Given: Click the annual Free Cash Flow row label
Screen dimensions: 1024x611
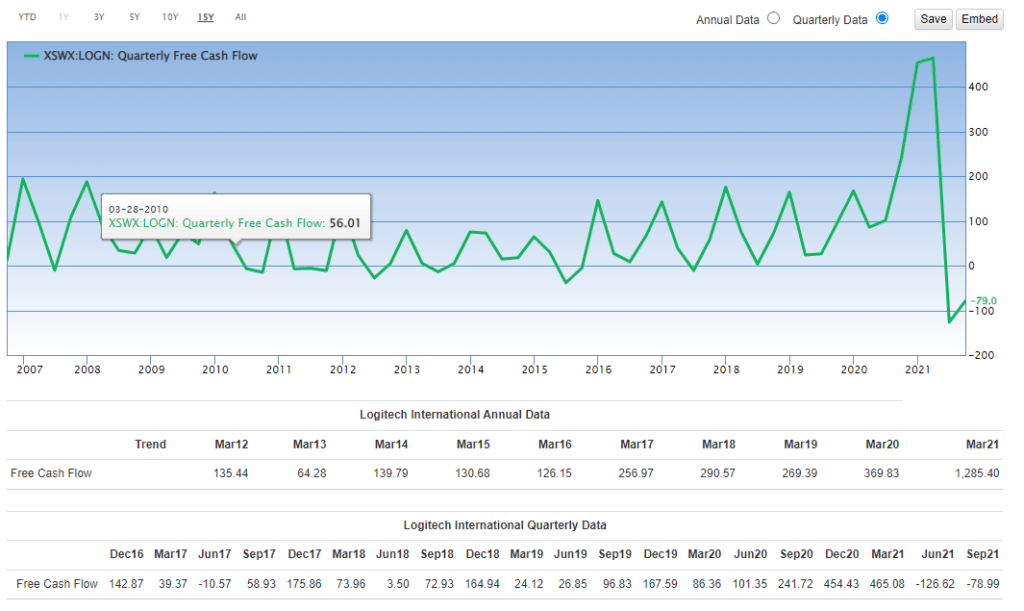Looking at the screenshot, I should (51, 473).
